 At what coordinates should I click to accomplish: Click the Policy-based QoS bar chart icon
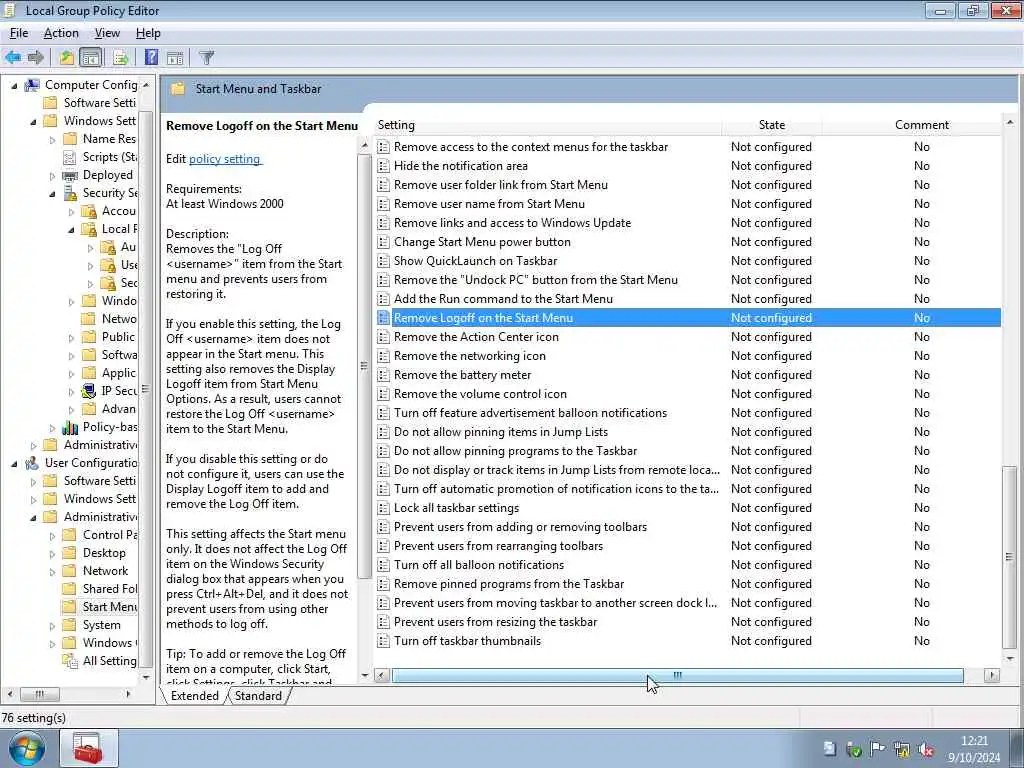click(x=70, y=427)
